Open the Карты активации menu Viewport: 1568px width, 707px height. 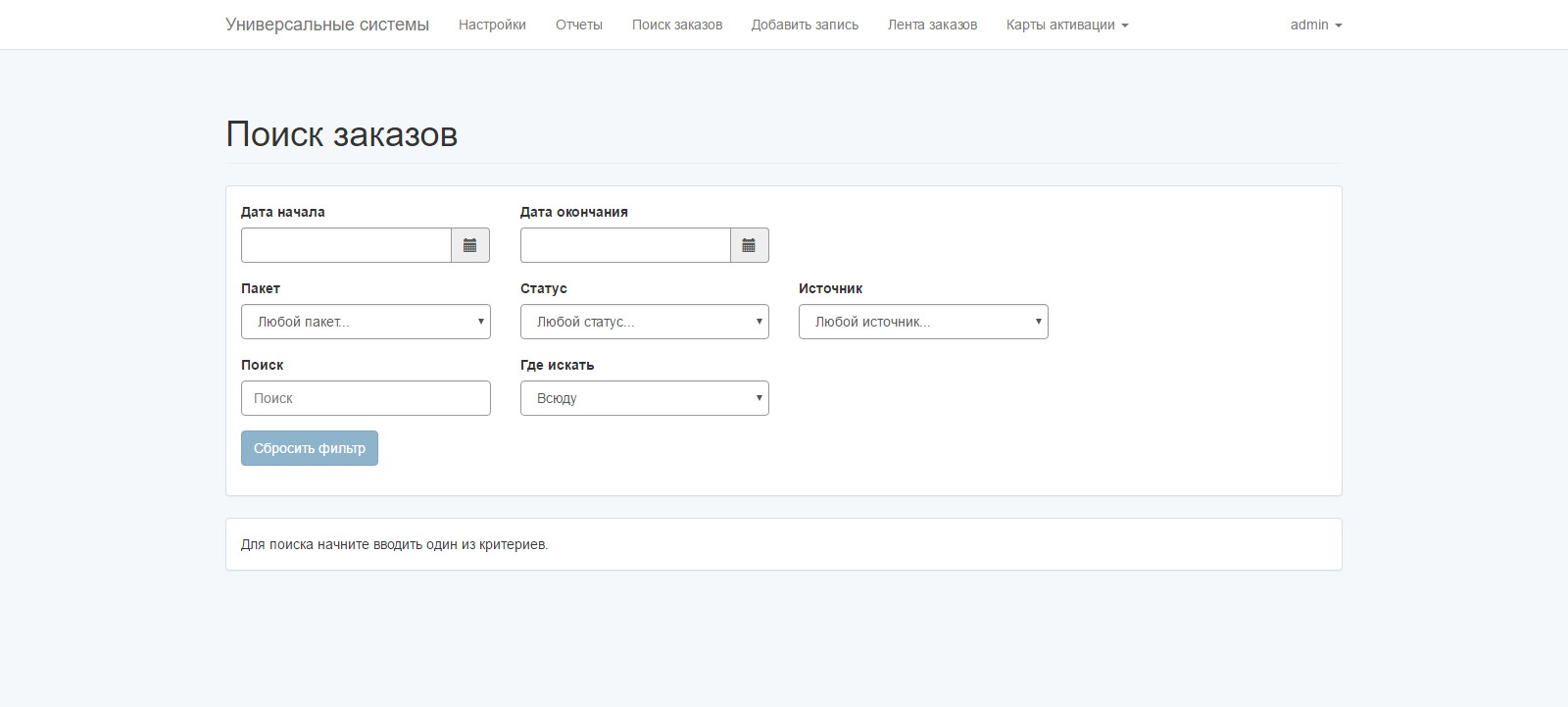(x=1067, y=25)
